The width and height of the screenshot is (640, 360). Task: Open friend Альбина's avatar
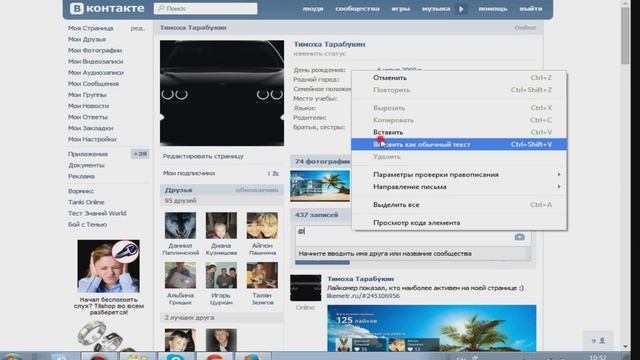click(x=180, y=275)
